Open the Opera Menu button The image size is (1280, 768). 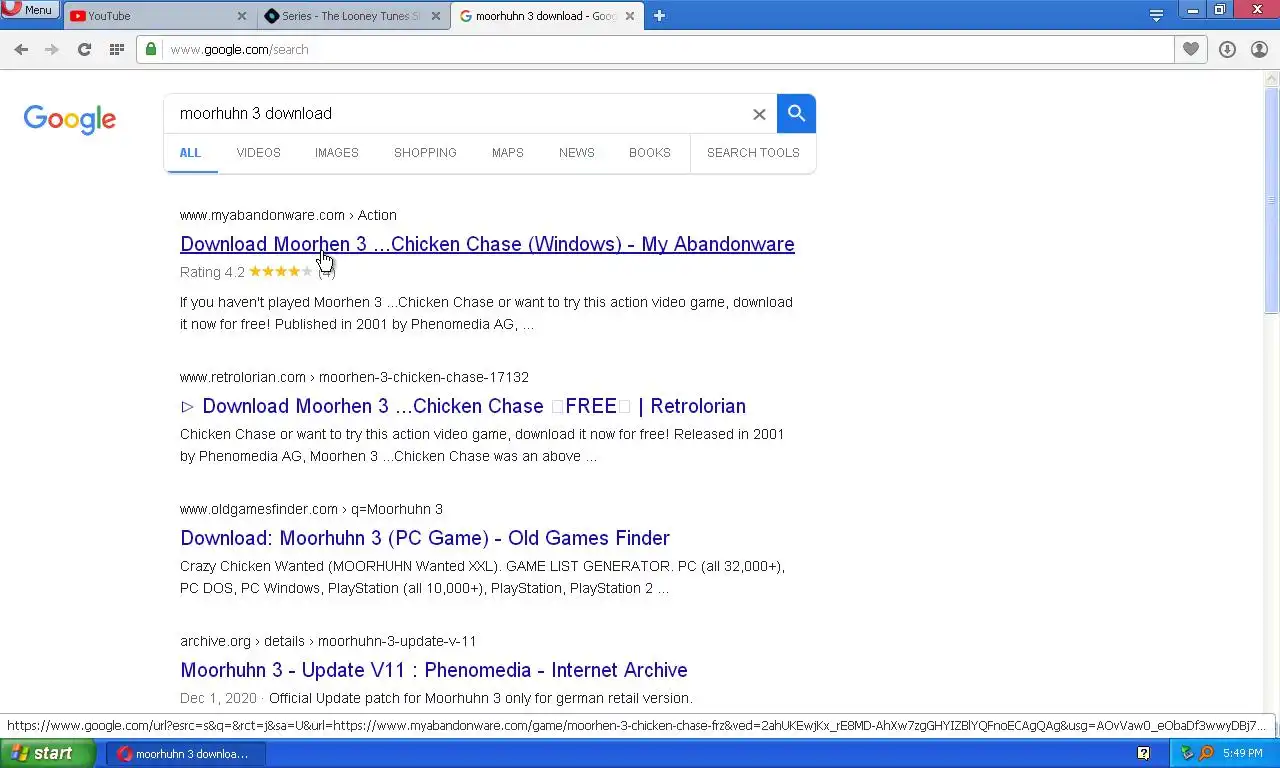30,10
